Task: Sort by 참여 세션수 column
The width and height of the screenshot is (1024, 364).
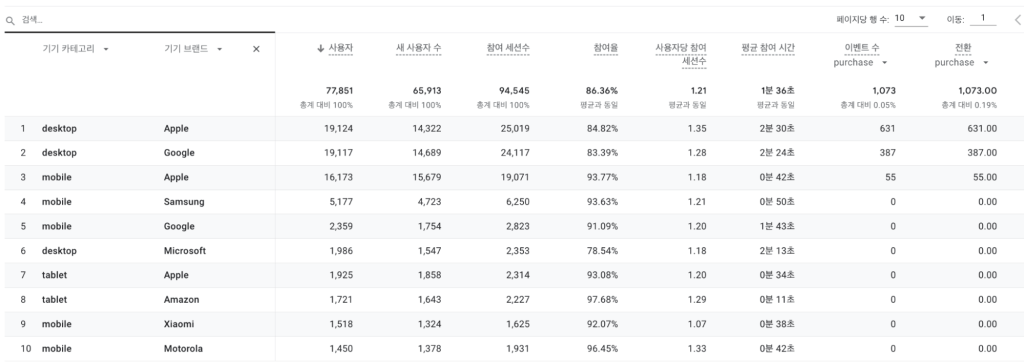Action: (x=508, y=48)
